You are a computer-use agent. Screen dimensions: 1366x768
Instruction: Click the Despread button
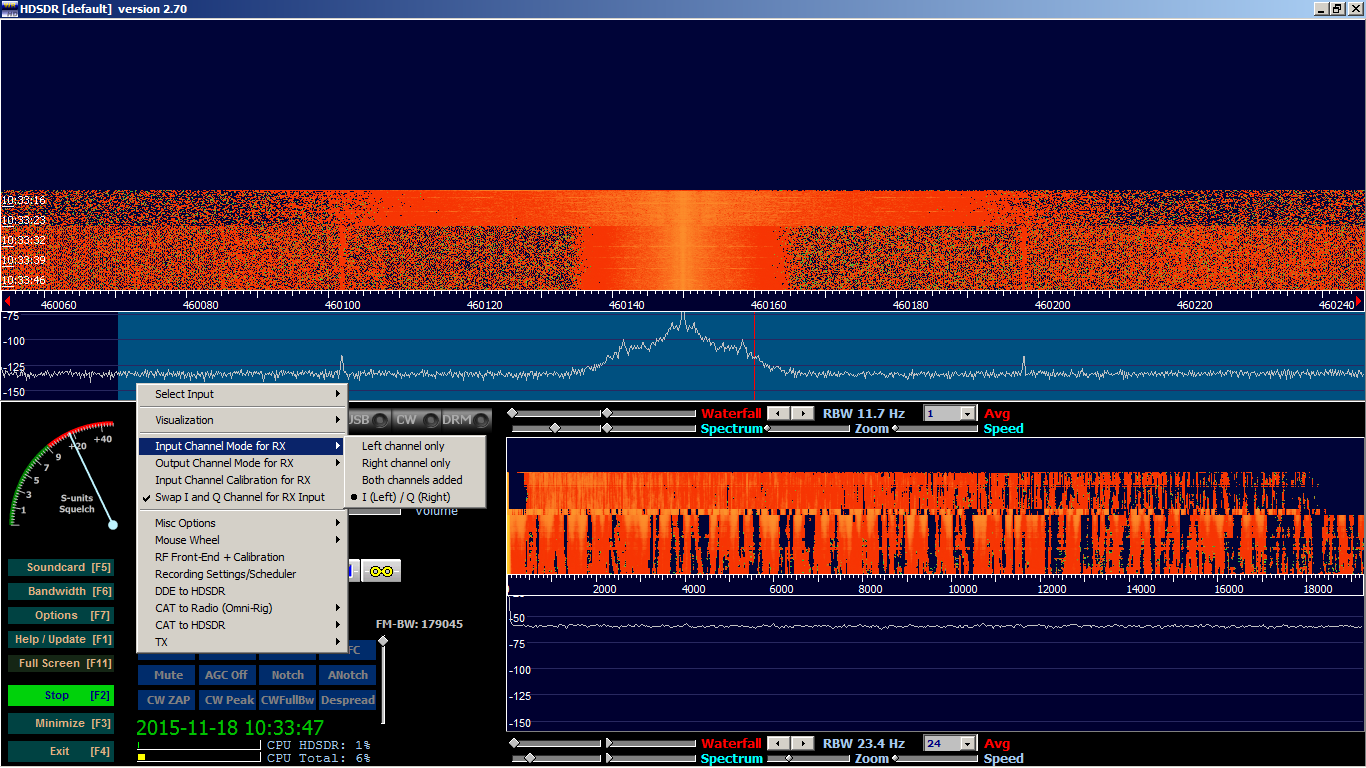coord(348,700)
